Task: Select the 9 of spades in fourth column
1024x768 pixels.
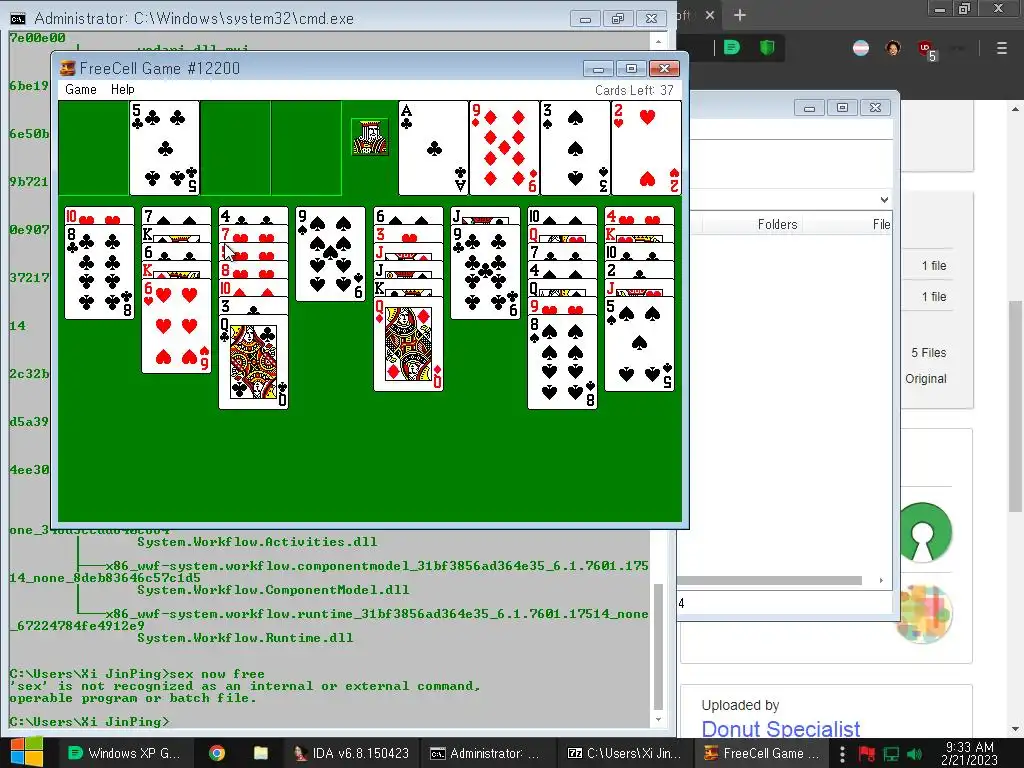Action: coord(330,254)
